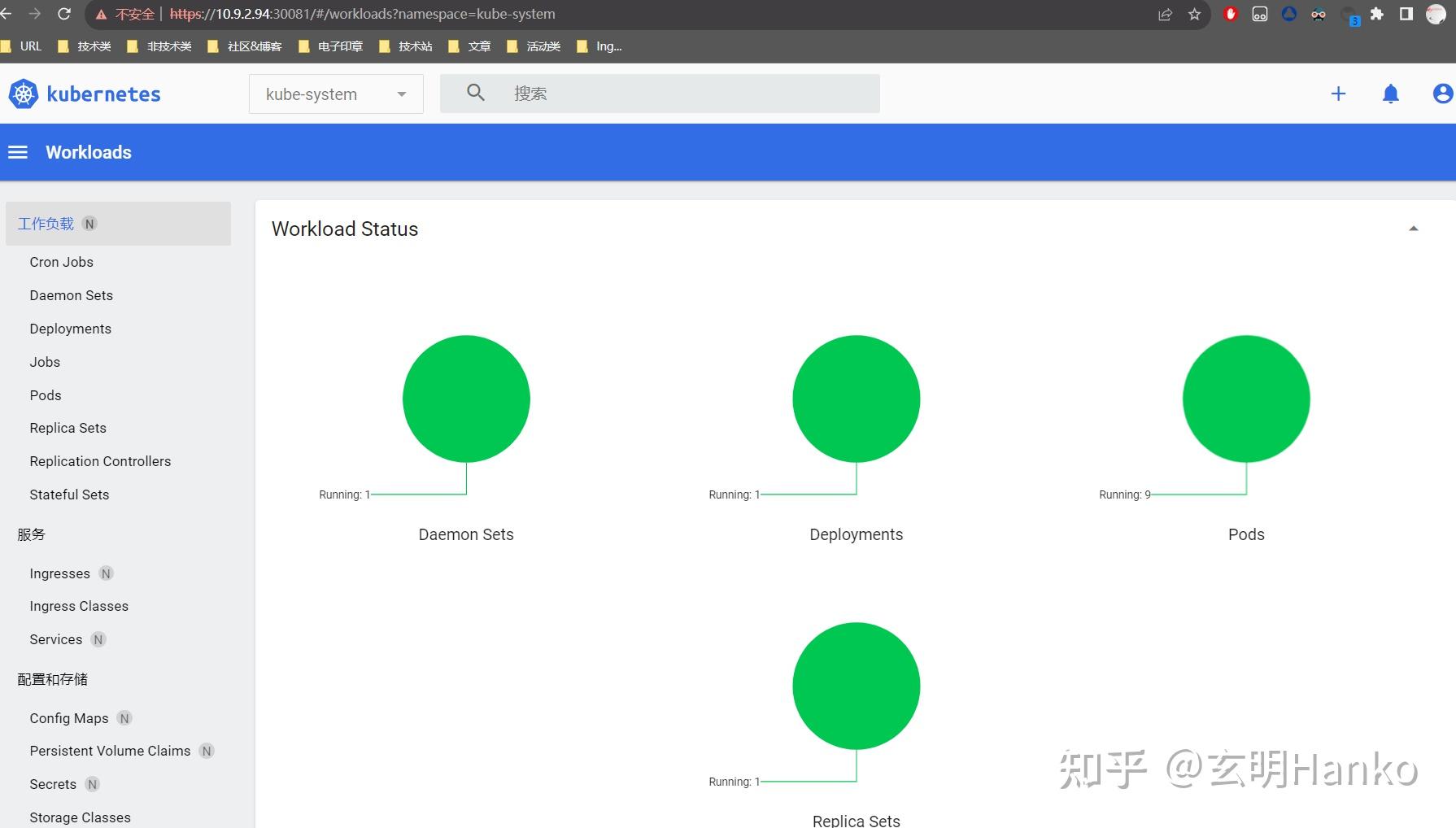This screenshot has width=1456, height=828.
Task: Open the user profile icon
Action: (x=1440, y=94)
